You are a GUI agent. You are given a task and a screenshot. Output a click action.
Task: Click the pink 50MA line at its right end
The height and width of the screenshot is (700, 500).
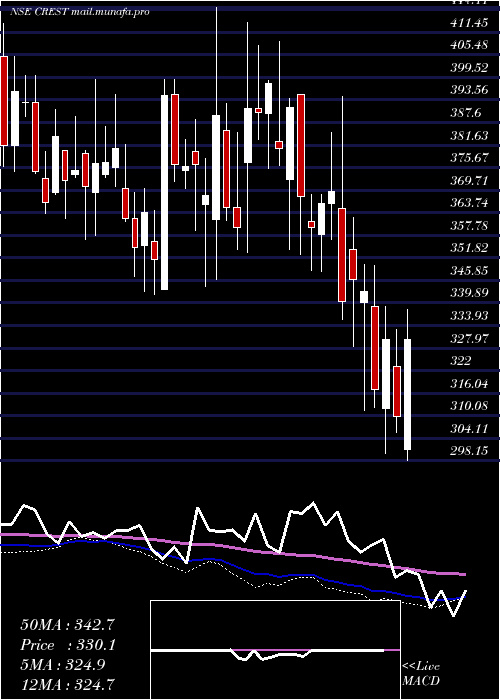(464, 575)
